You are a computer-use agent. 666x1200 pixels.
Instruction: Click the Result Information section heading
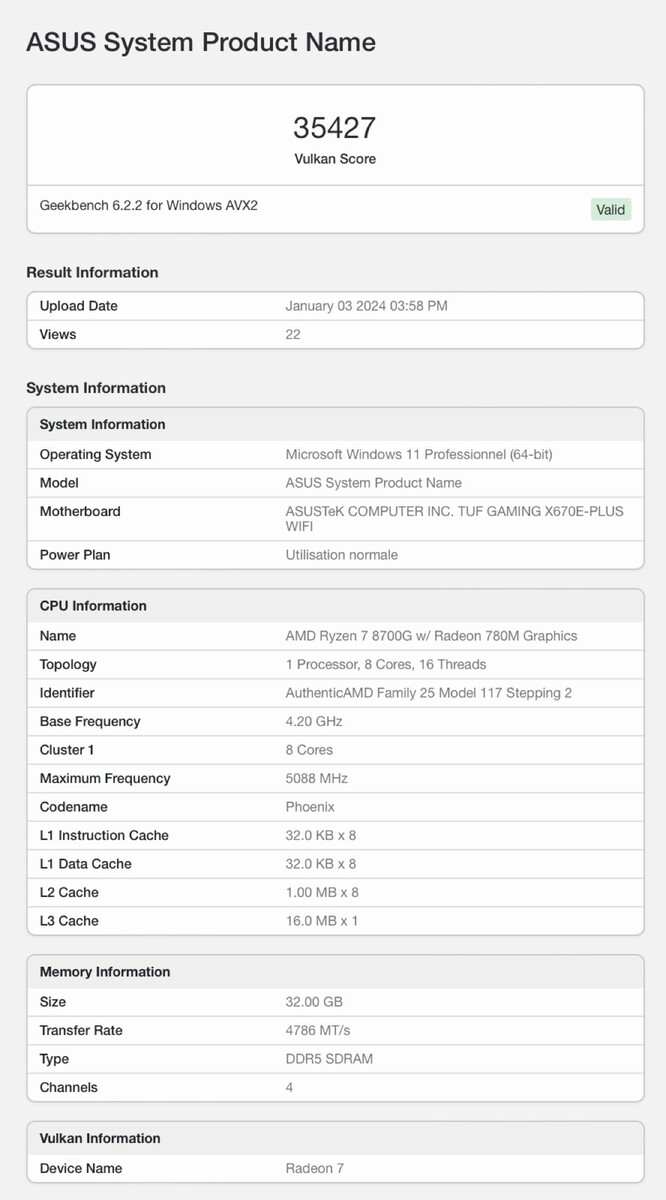point(92,272)
